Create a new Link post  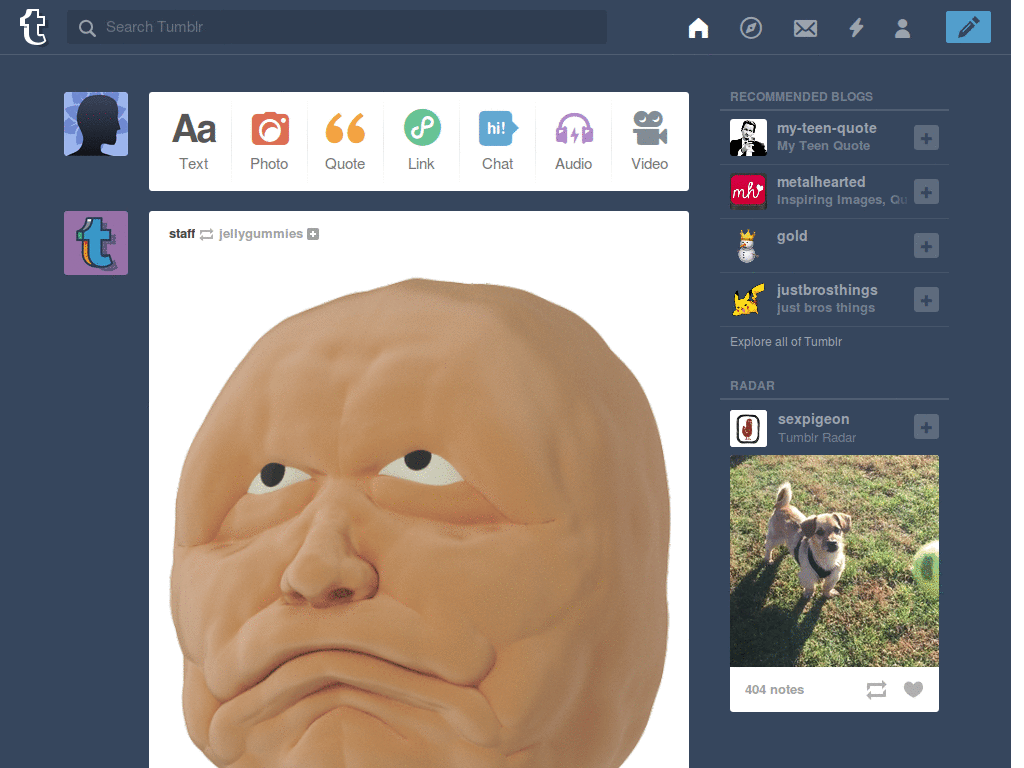coord(421,141)
